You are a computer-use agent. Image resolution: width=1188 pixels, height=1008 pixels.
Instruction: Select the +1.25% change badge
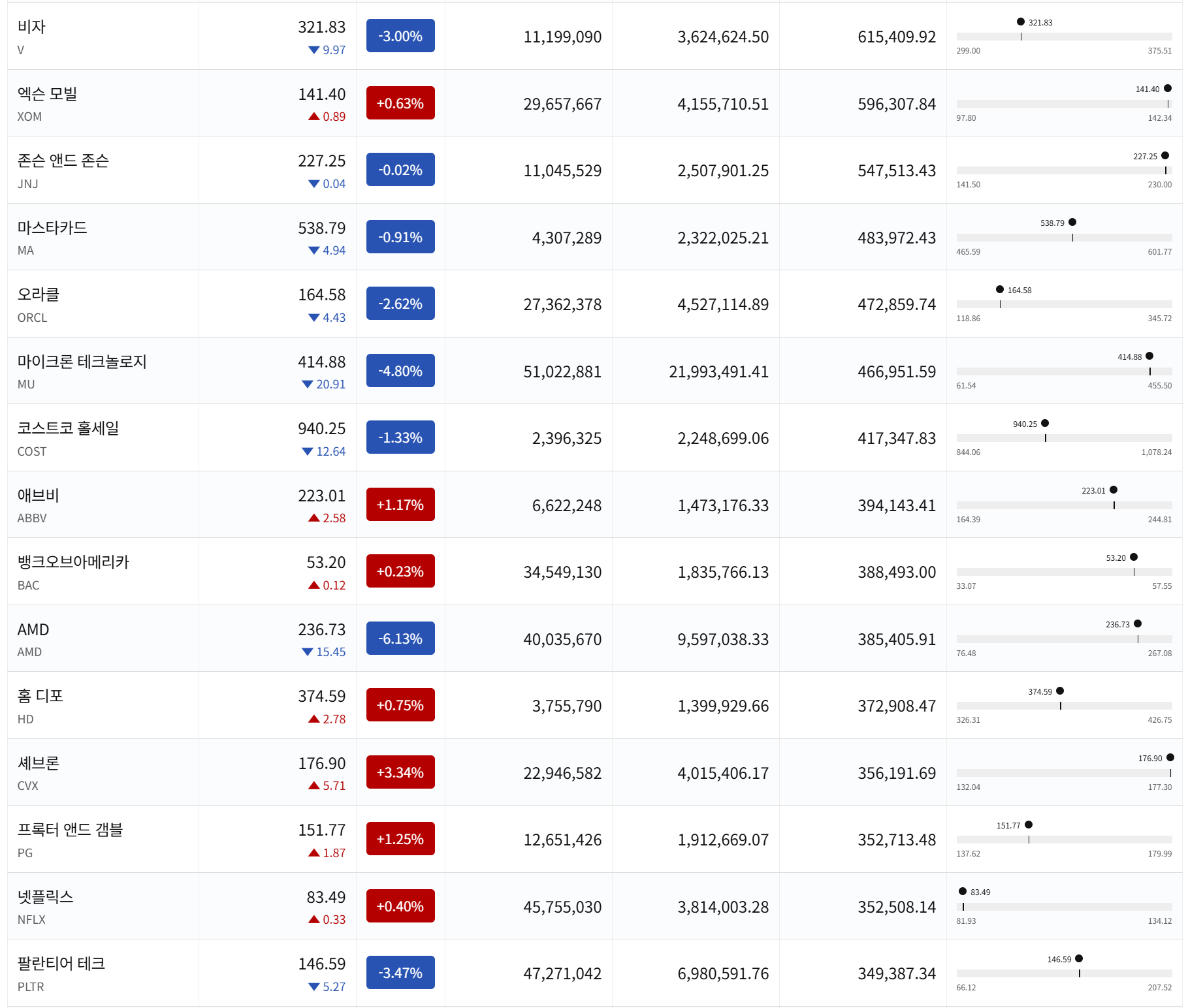pos(400,839)
